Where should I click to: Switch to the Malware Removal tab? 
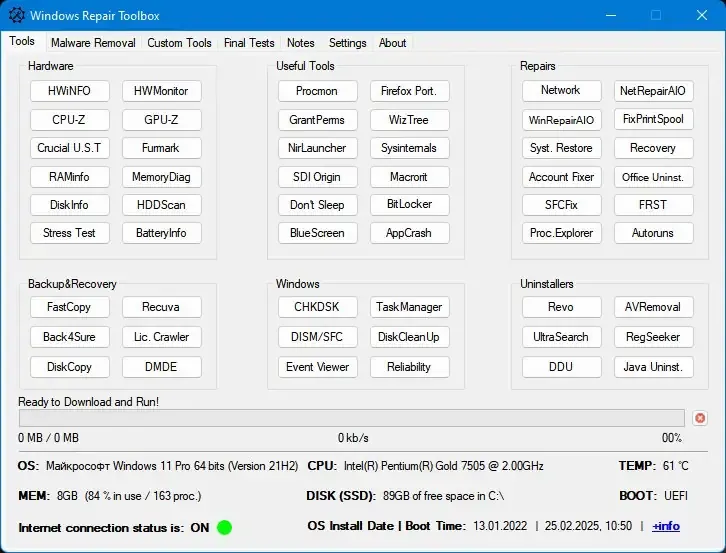point(93,43)
